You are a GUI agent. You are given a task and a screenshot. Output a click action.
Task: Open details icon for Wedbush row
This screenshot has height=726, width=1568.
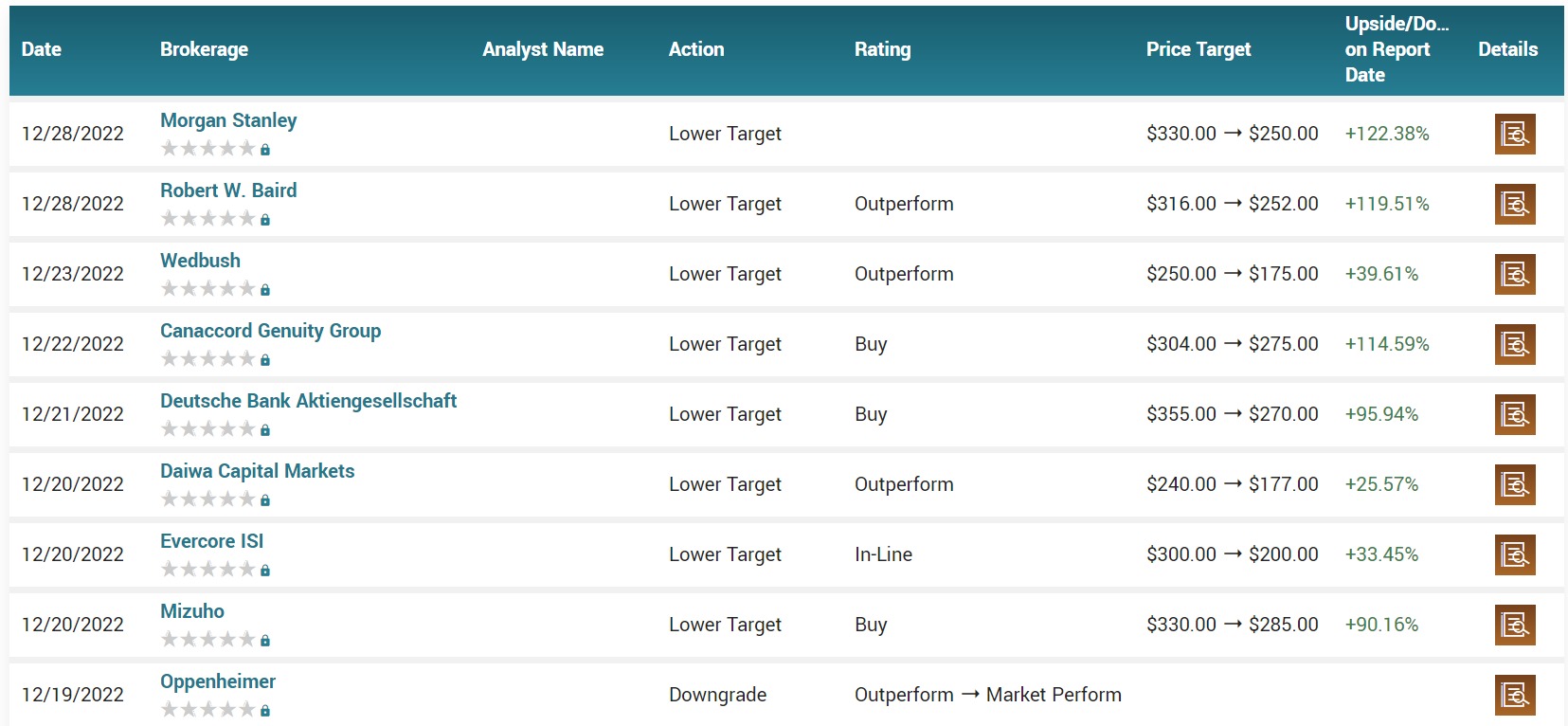click(1514, 275)
